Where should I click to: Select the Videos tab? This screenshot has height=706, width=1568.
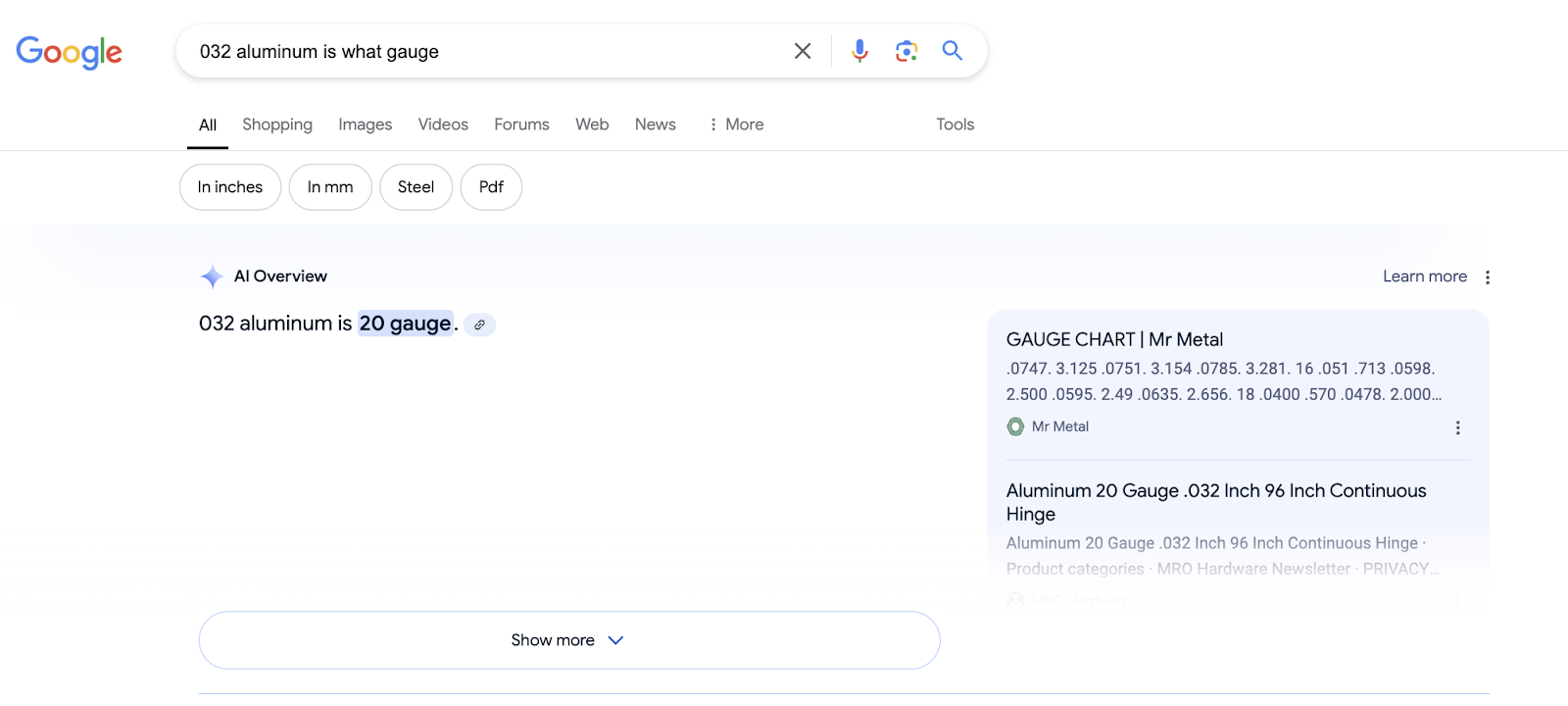443,125
